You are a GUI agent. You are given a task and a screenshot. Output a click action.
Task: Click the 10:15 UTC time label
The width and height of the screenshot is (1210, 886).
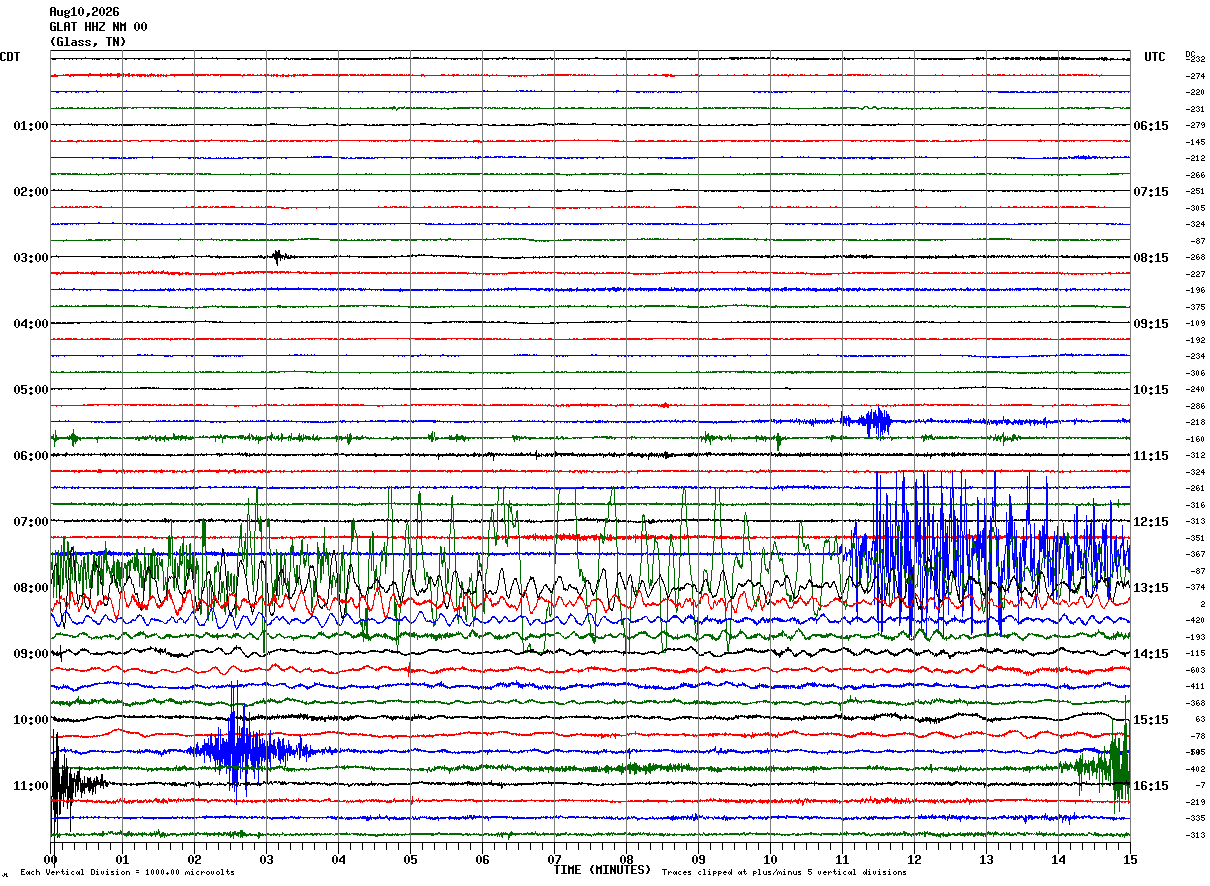[1151, 390]
